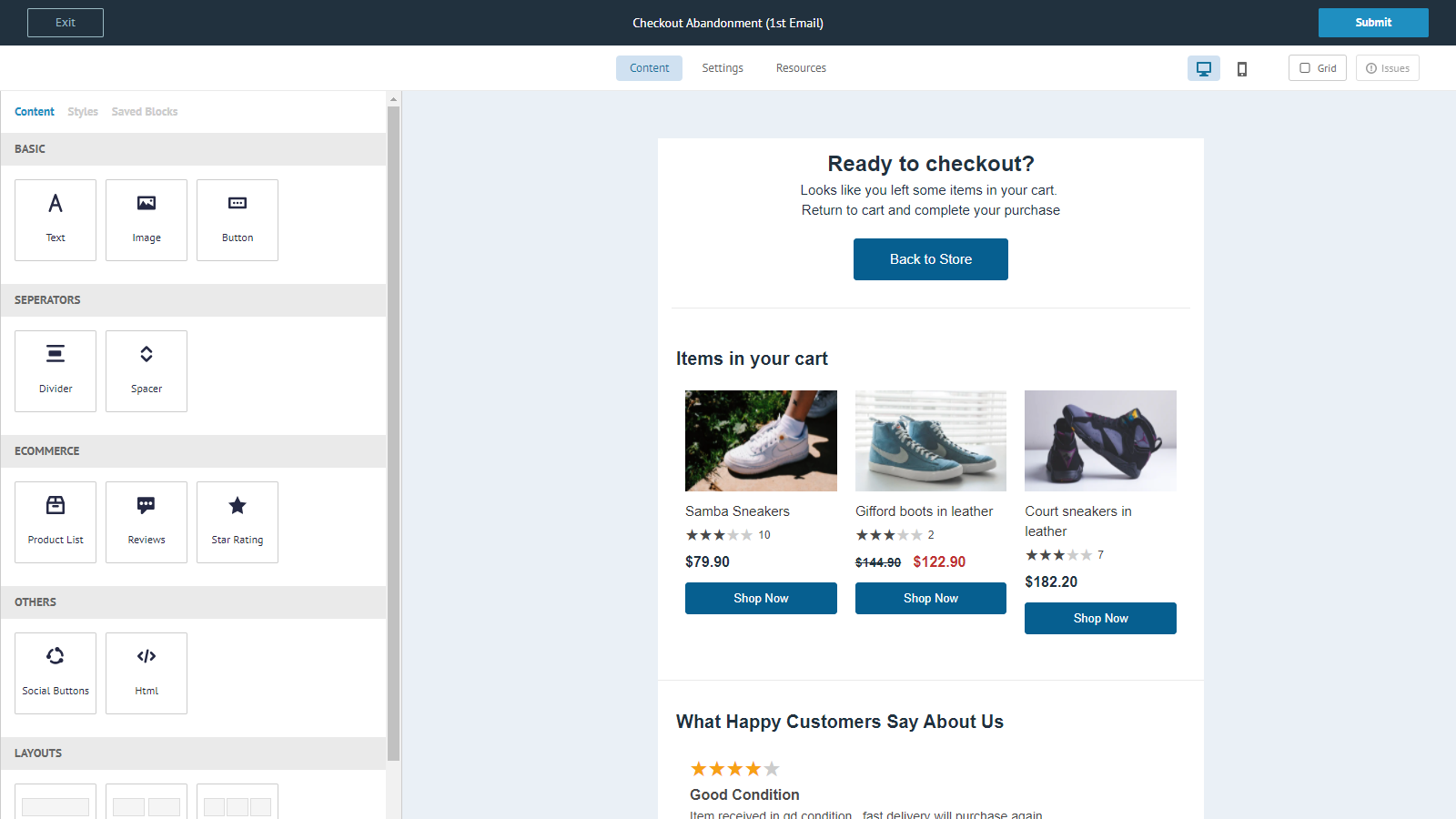Click the star rating of Samba Sneakers
Screen dimensions: 1456x819
[x=719, y=535]
